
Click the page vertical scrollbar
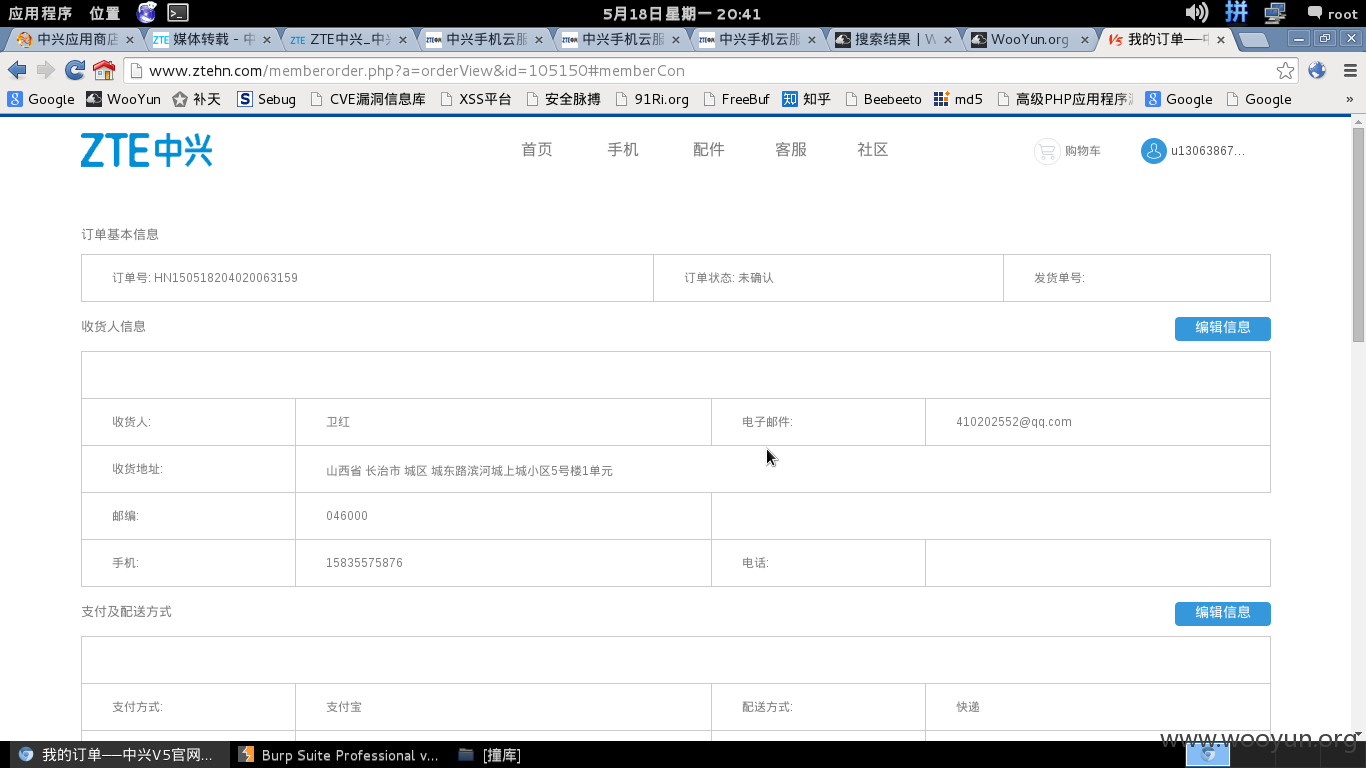(1358, 235)
